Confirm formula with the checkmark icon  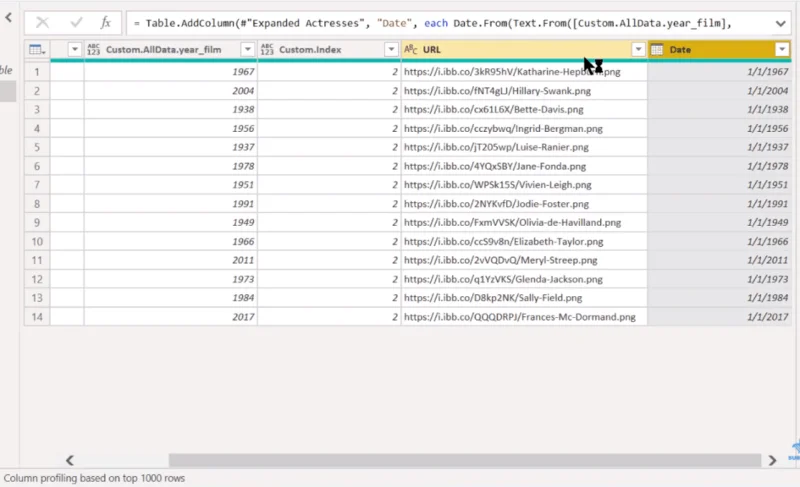click(x=77, y=22)
